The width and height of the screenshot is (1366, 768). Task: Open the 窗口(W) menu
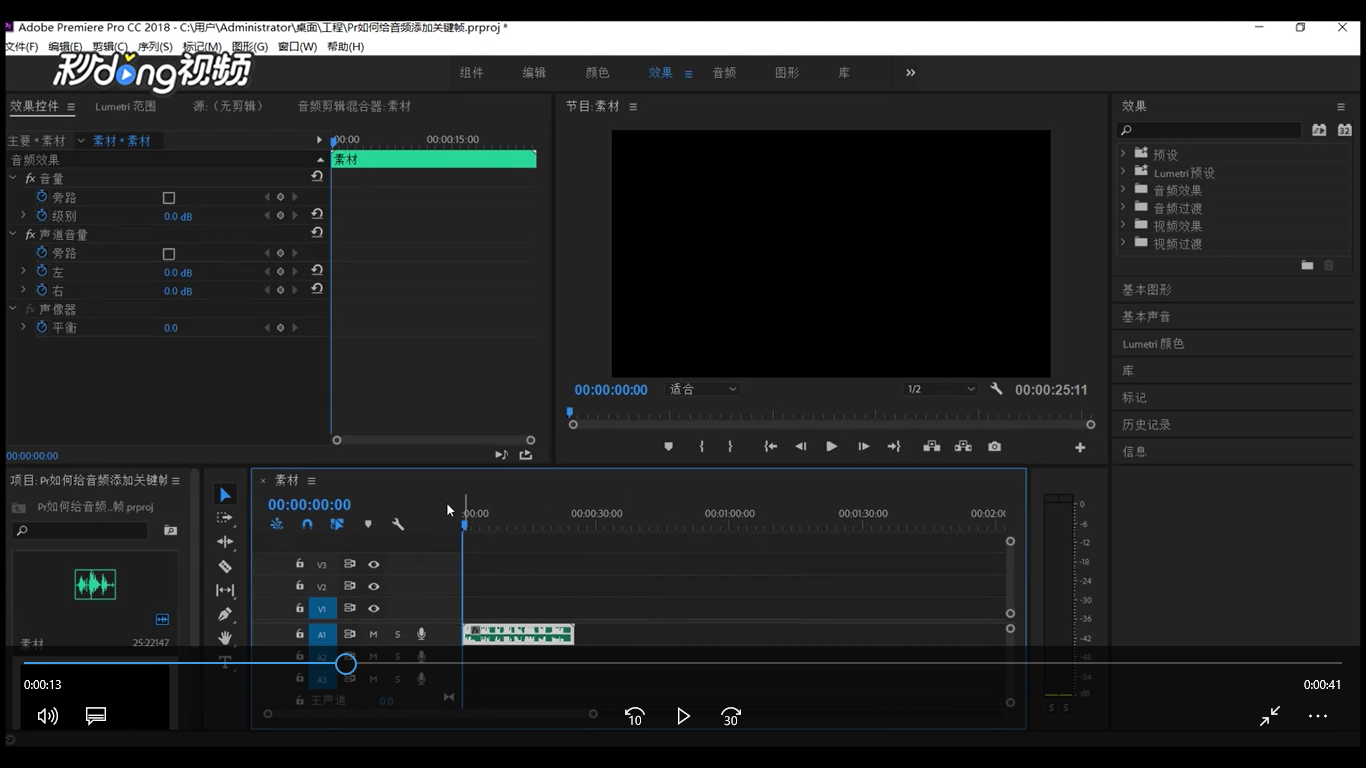(x=297, y=47)
